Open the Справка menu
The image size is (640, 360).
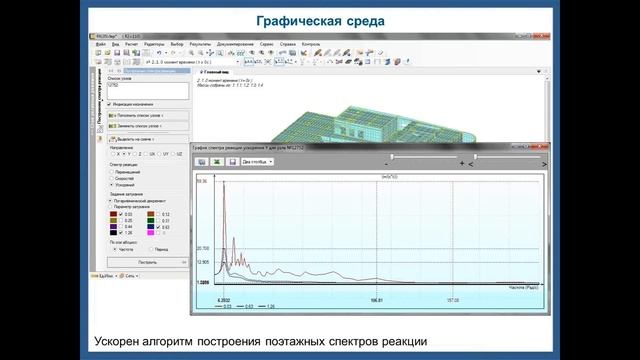click(288, 44)
